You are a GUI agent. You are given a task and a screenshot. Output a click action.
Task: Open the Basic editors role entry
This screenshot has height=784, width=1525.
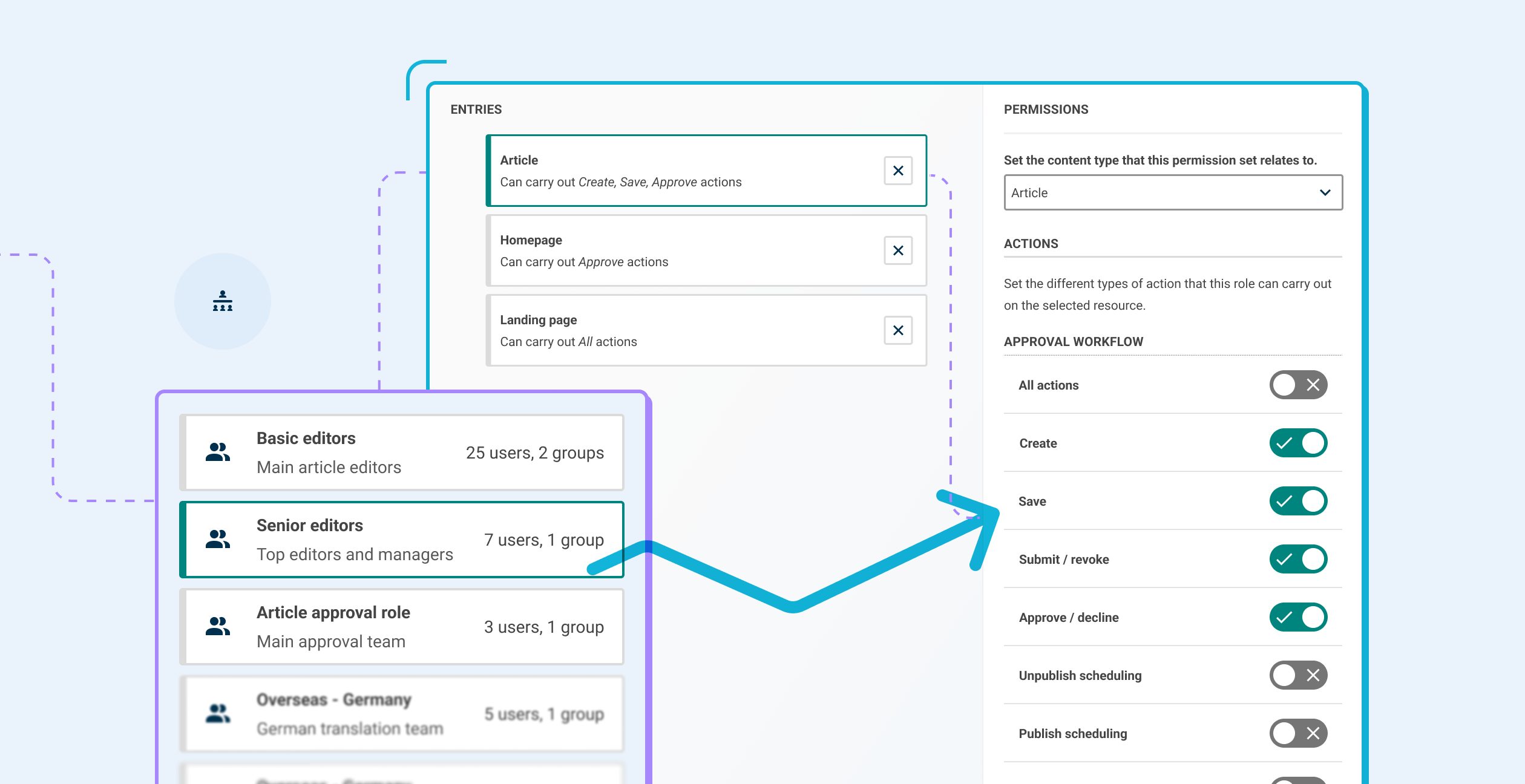coord(402,452)
